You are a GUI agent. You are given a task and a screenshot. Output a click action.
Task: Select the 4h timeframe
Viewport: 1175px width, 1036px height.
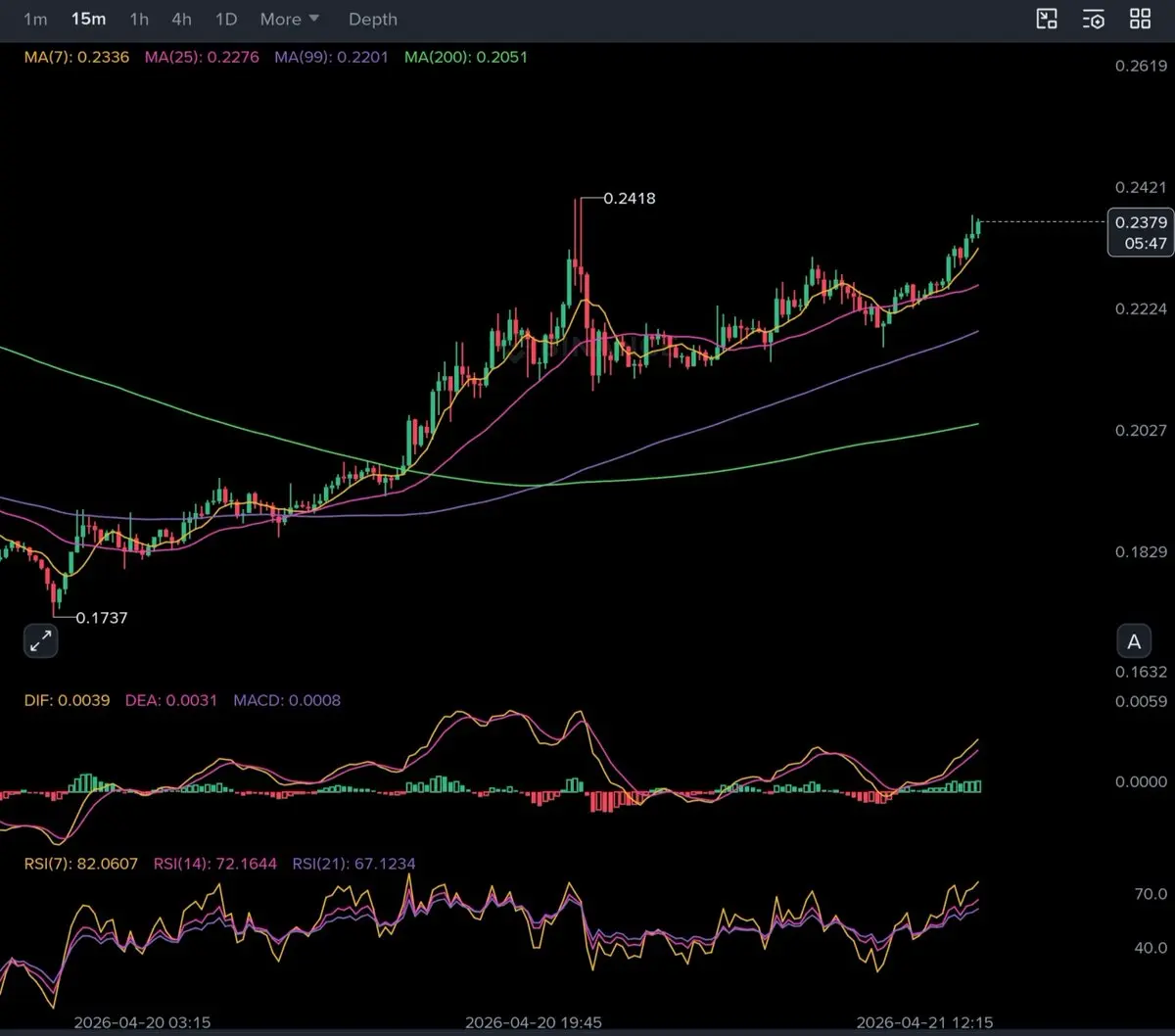coord(181,19)
